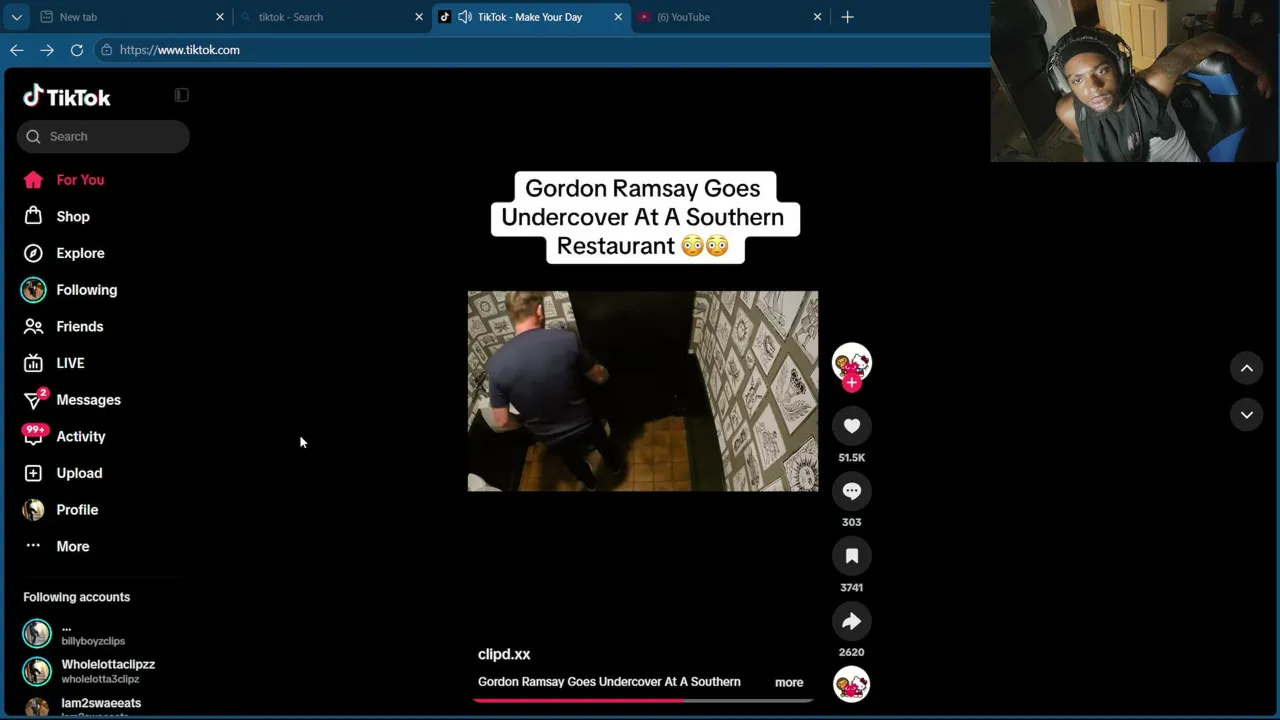Go to previous video arrow
Screen dimensions: 1280x720
point(1247,368)
